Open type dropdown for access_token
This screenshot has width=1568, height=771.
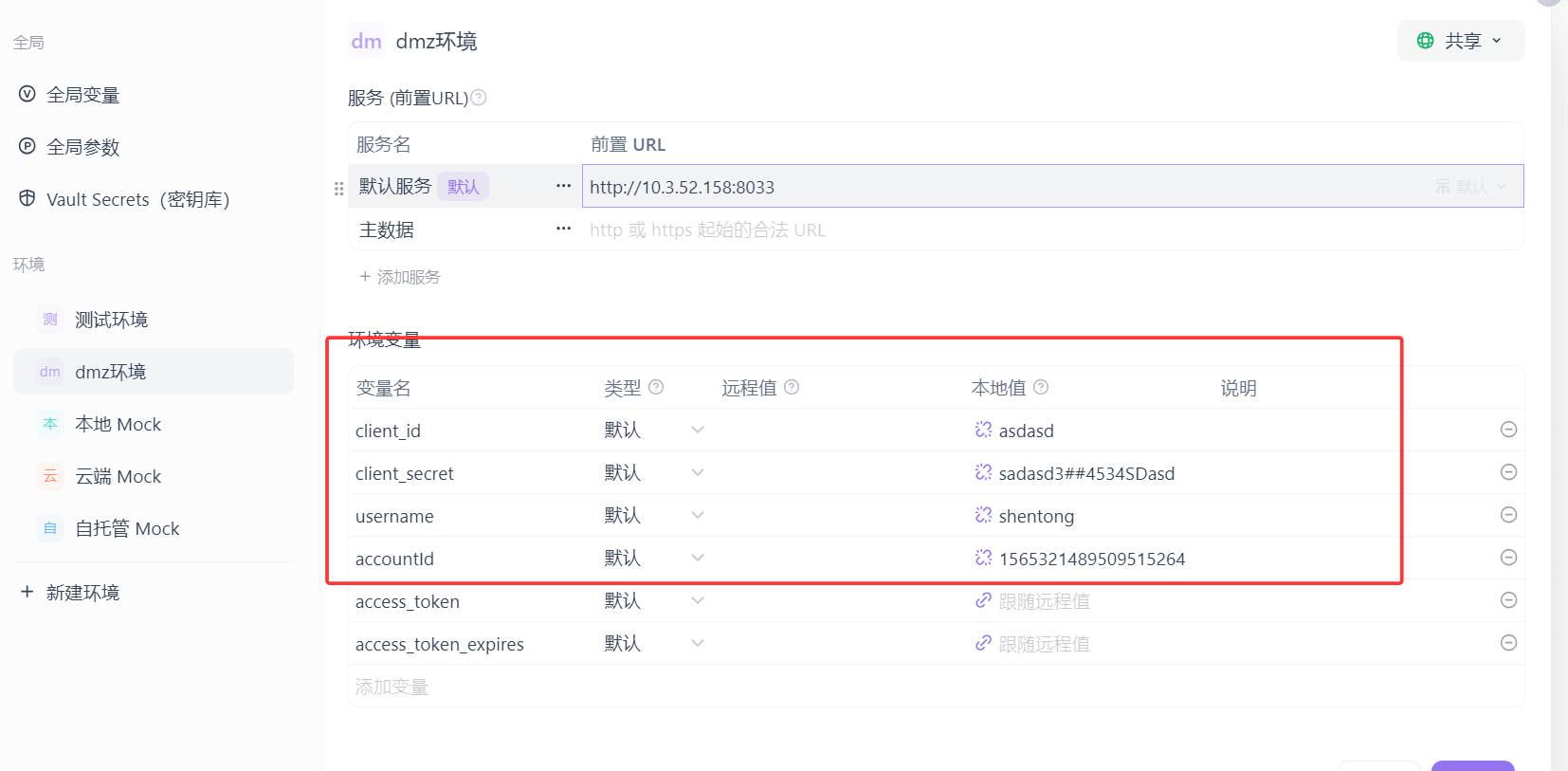pyautogui.click(x=698, y=600)
